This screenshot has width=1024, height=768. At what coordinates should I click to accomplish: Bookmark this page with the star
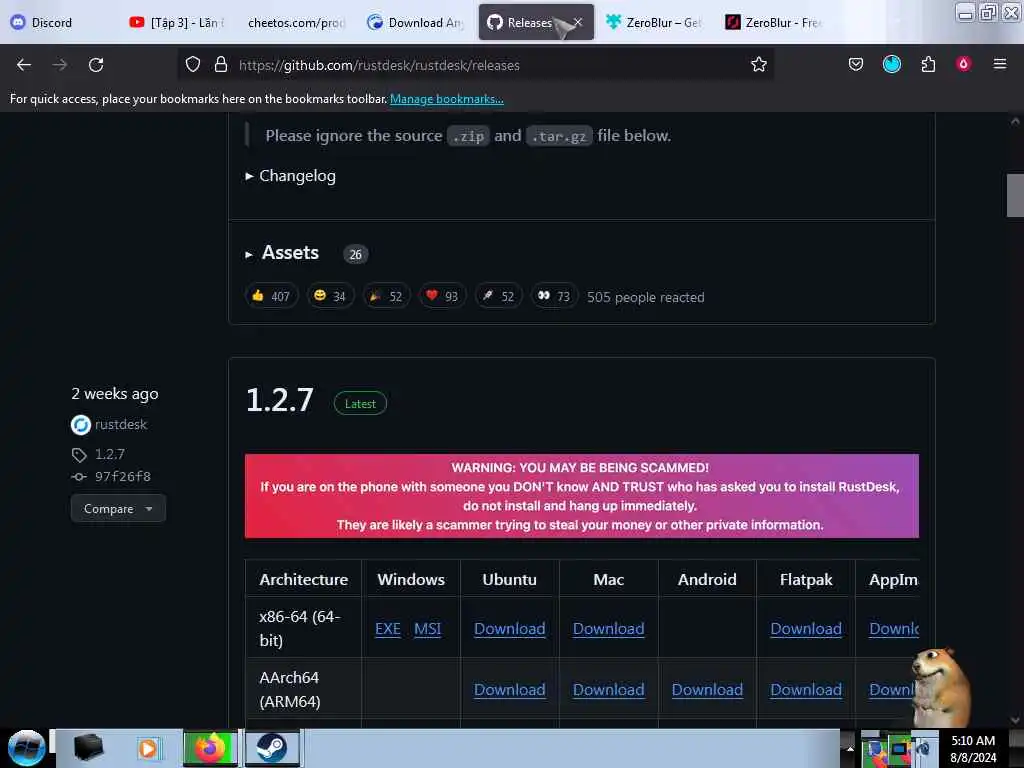point(758,65)
